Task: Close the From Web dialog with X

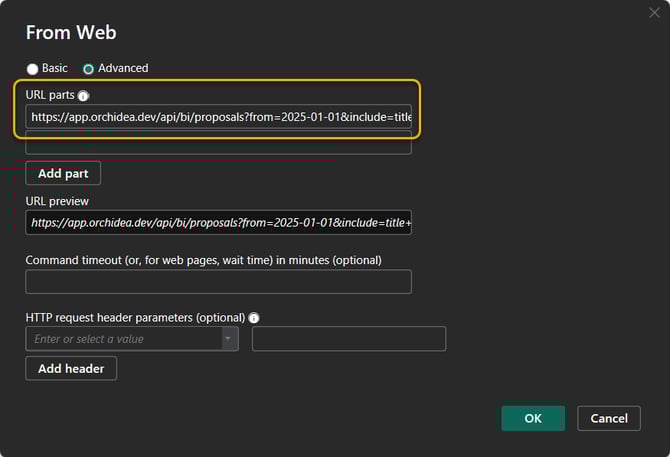Action: click(x=654, y=13)
